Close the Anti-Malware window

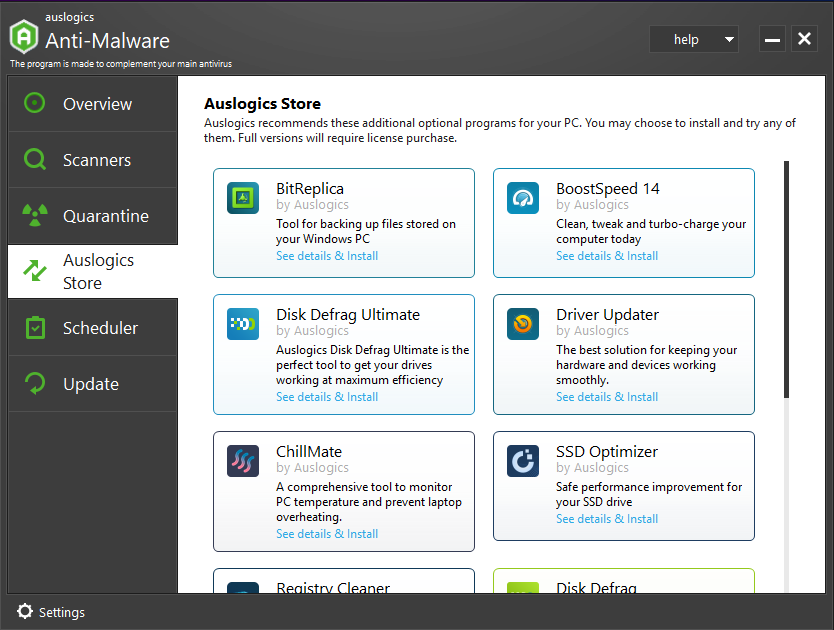tap(804, 39)
